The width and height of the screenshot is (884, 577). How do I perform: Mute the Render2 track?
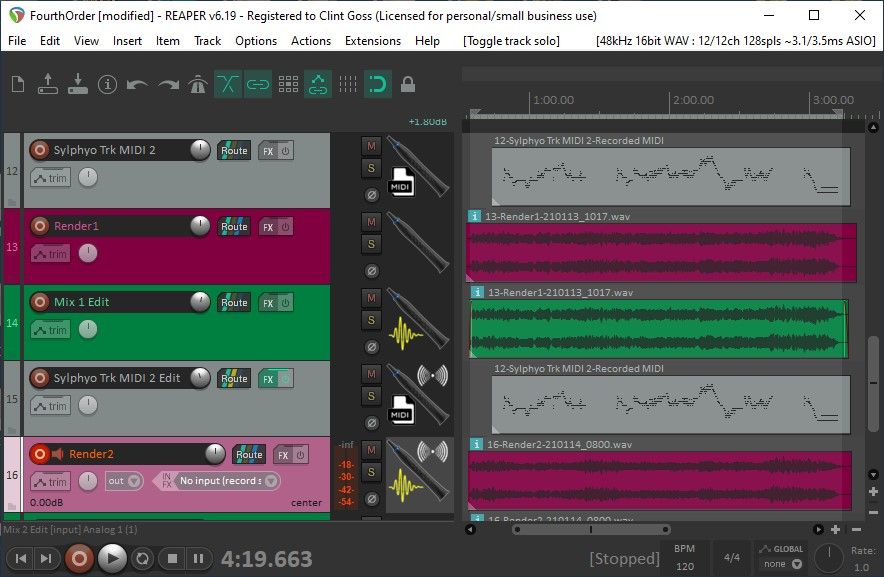tap(370, 449)
